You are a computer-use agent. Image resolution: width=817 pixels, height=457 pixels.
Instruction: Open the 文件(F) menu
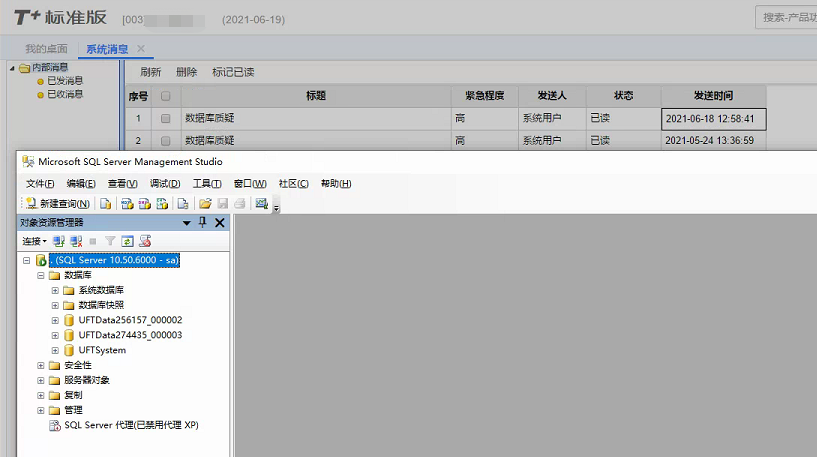click(x=40, y=184)
